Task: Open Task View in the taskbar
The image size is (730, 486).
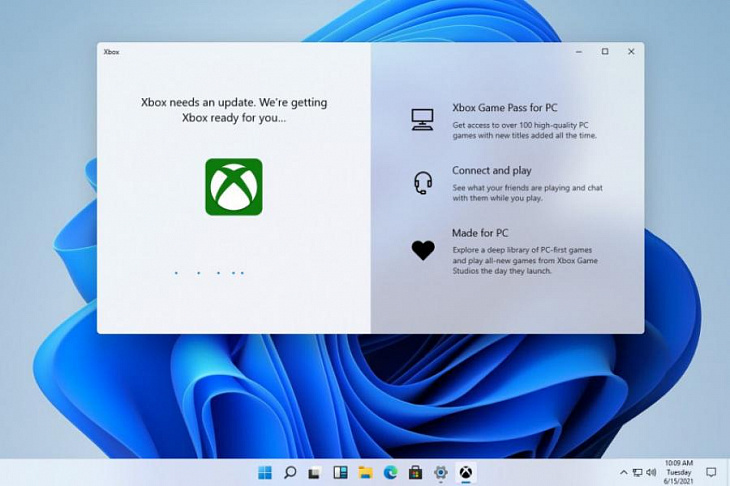Action: [x=315, y=473]
